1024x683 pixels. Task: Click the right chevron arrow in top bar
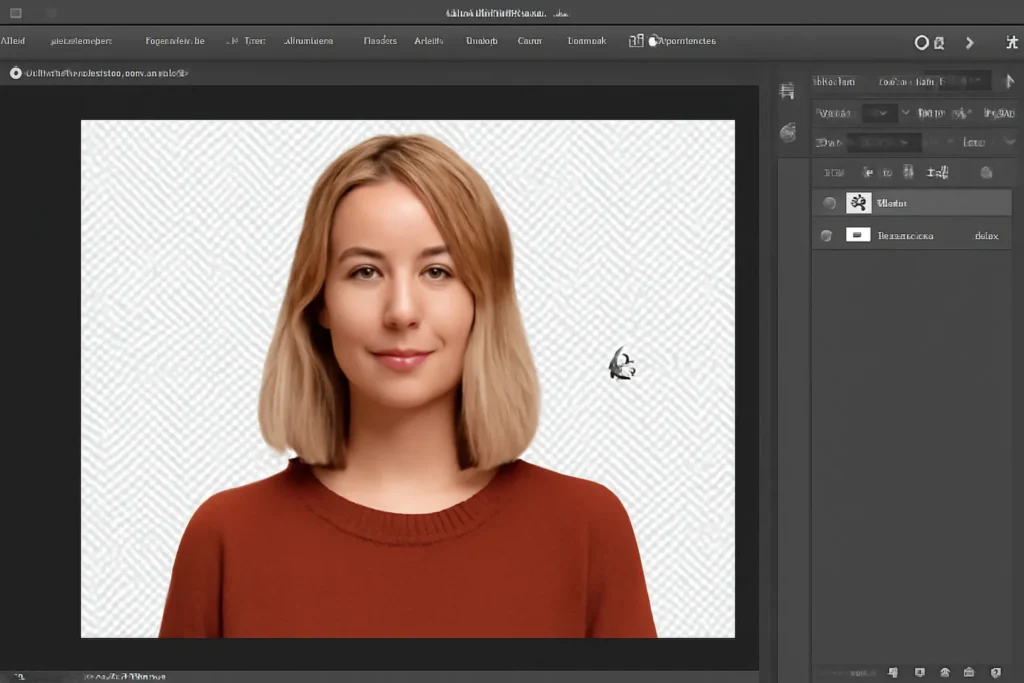[x=970, y=42]
